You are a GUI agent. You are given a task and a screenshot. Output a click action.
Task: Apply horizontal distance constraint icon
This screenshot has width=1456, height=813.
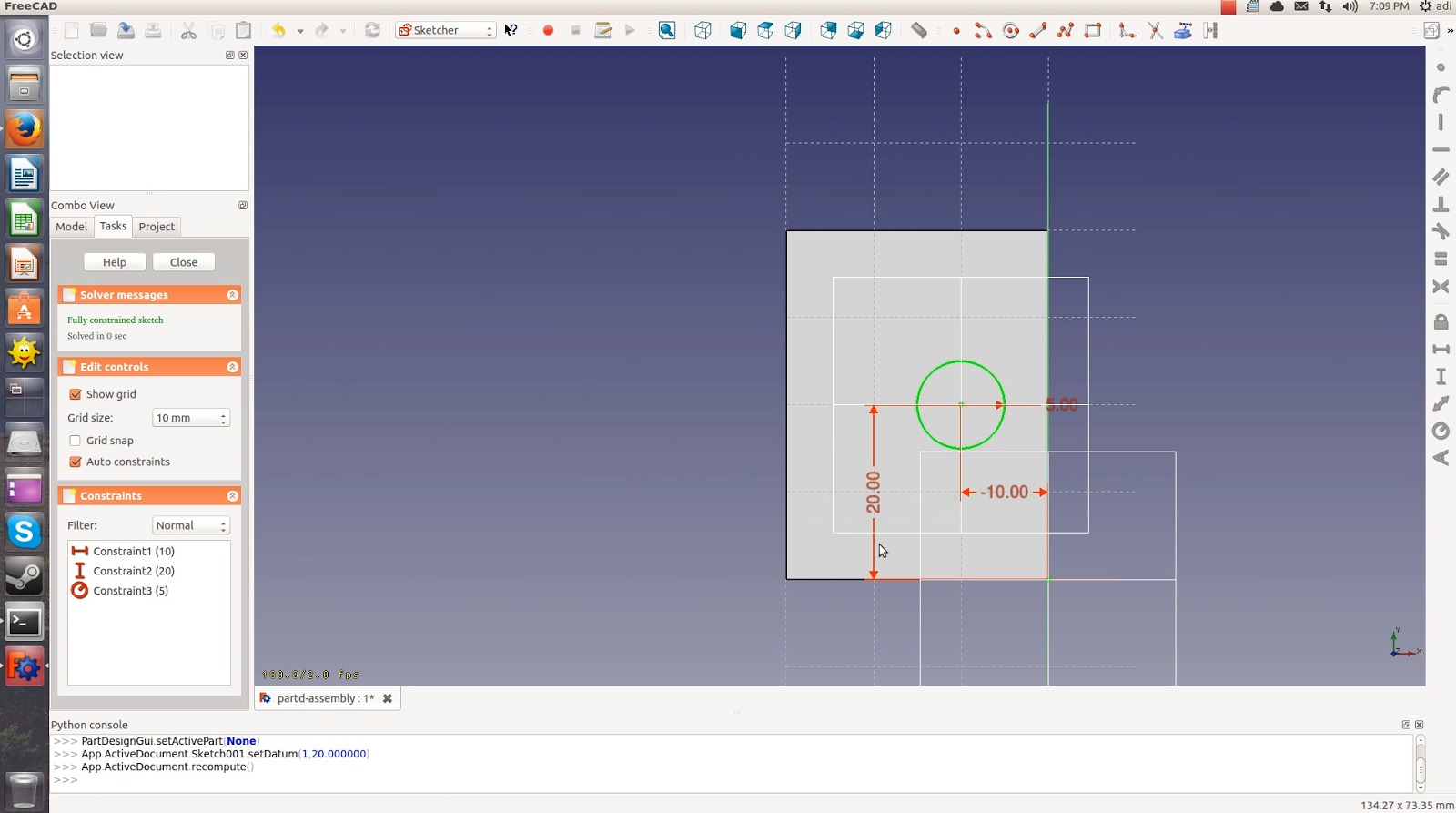click(1441, 349)
